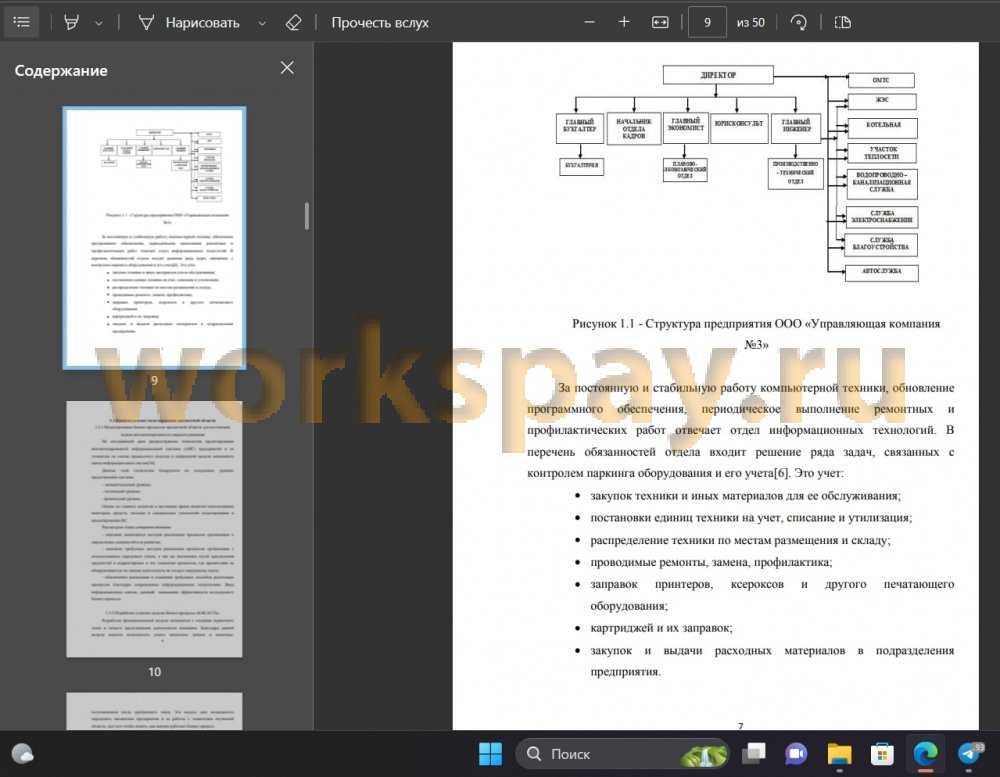Click the figure caption starting with Рисунок 1.1
Screen dimensions: 1000x777
[756, 334]
